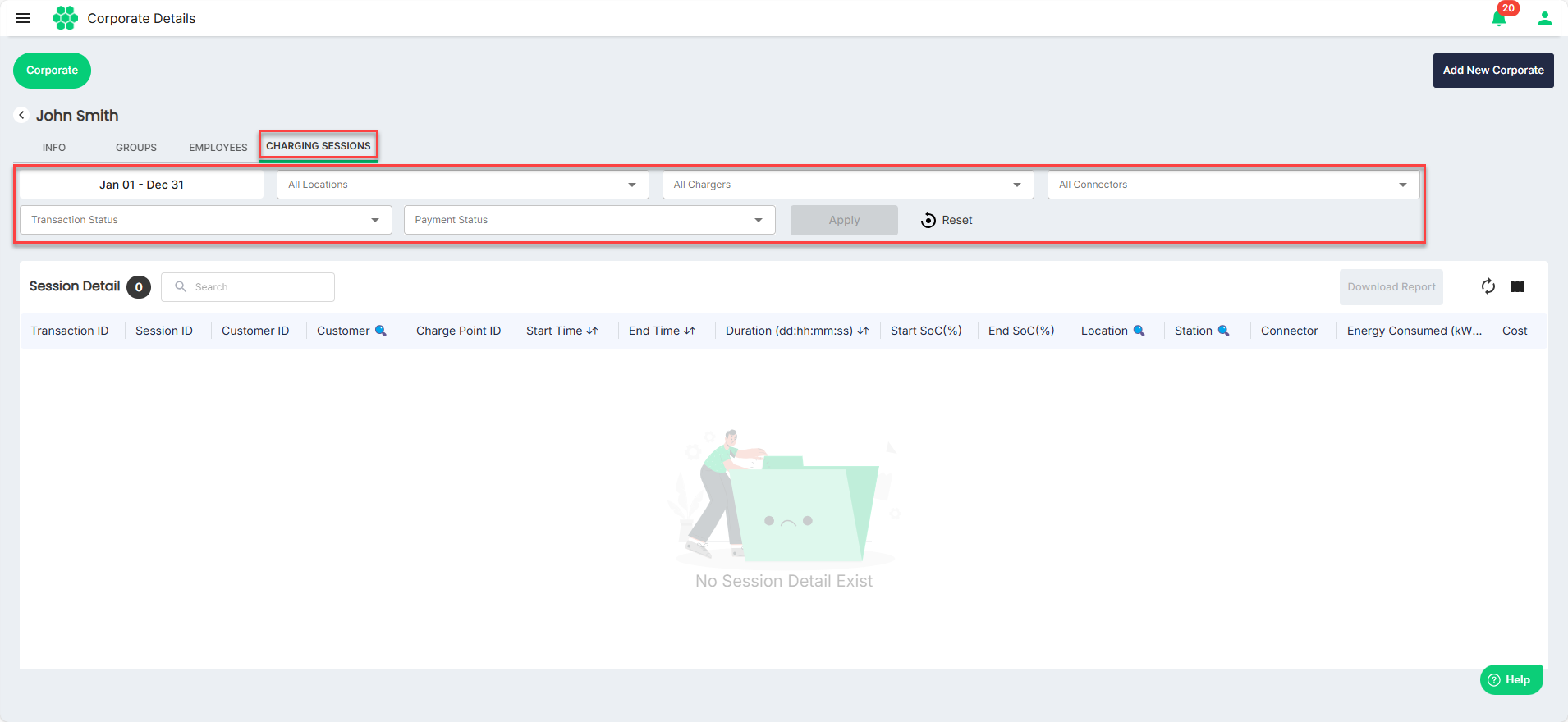1568x722 pixels.
Task: Open the Transaction Status dropdown
Action: coord(206,220)
